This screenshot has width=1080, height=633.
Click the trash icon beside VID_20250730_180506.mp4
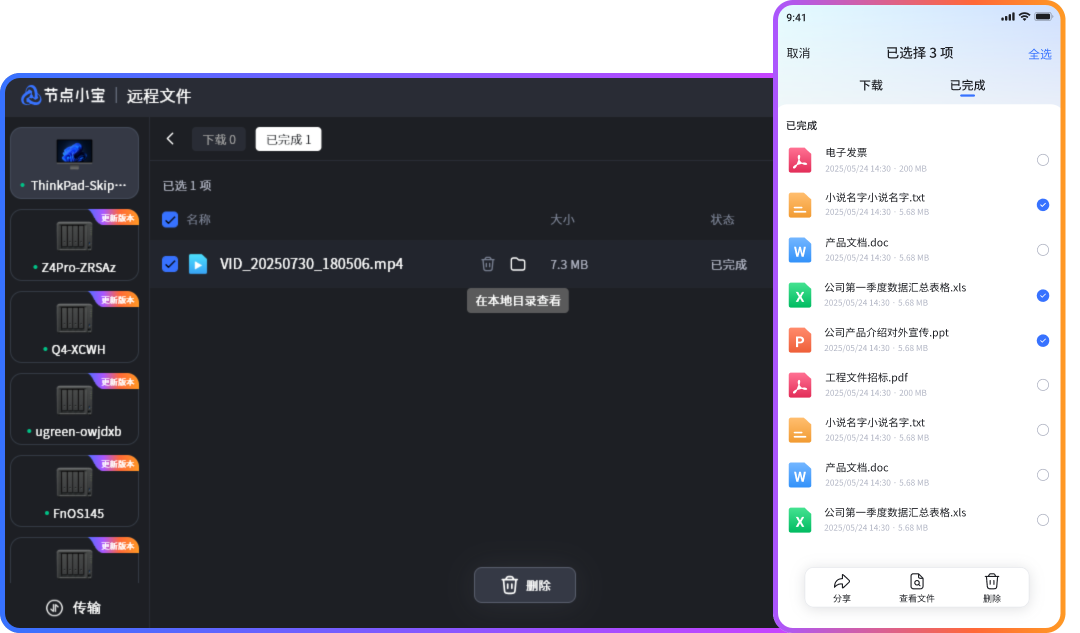[x=487, y=264]
